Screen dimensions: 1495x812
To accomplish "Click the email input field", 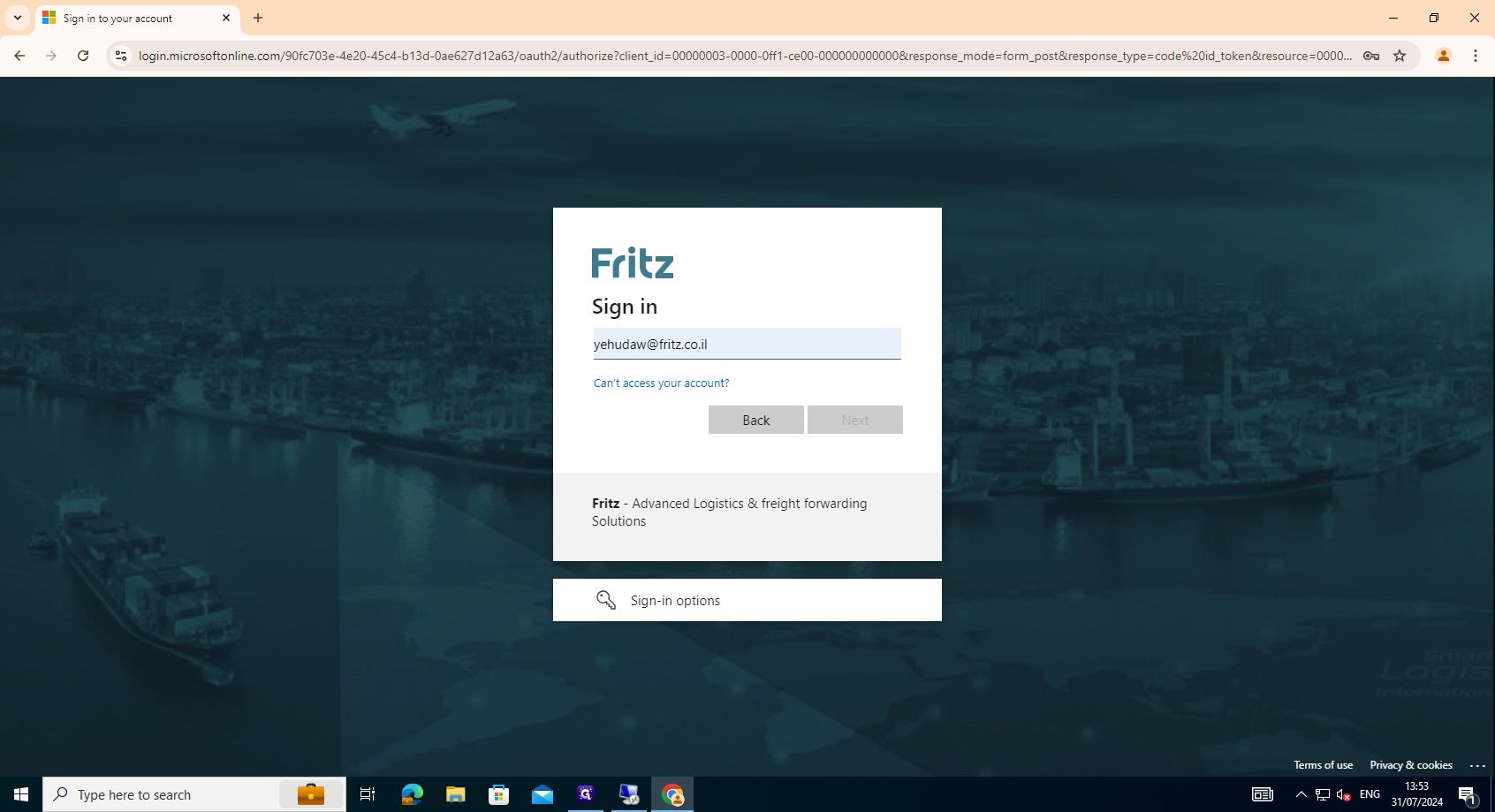I will tap(747, 344).
